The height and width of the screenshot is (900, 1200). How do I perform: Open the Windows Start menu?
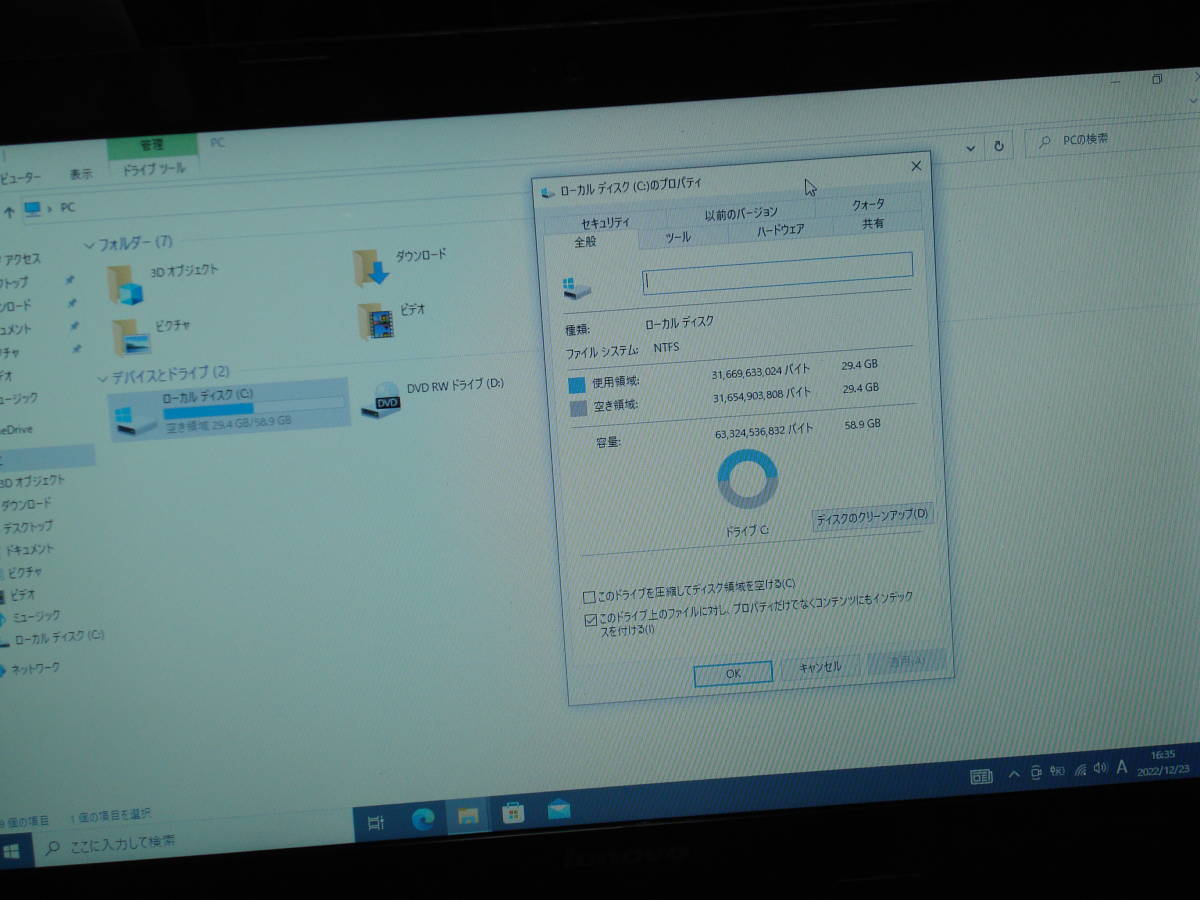[x=12, y=851]
